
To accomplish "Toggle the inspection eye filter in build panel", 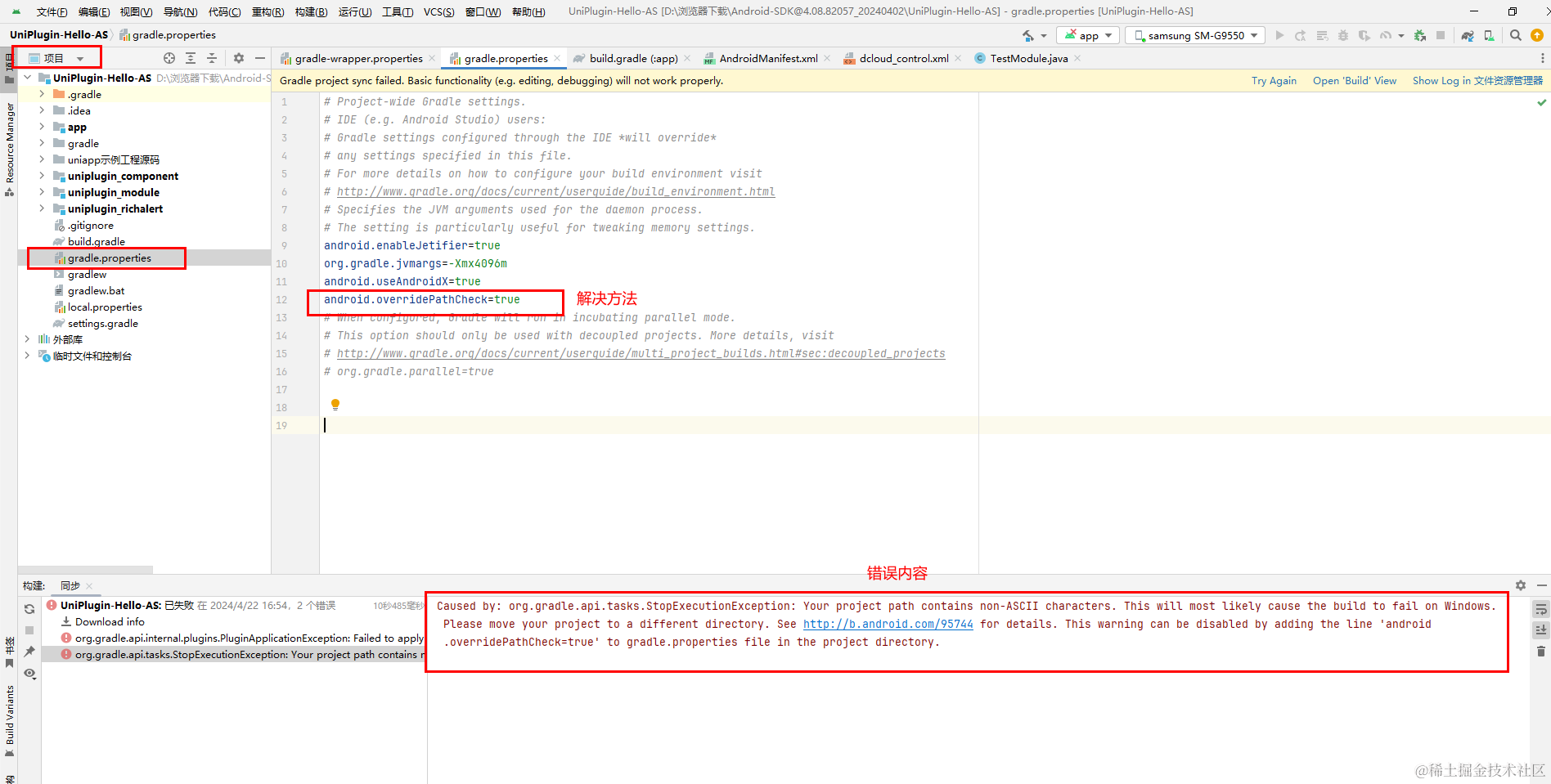I will coord(30,673).
